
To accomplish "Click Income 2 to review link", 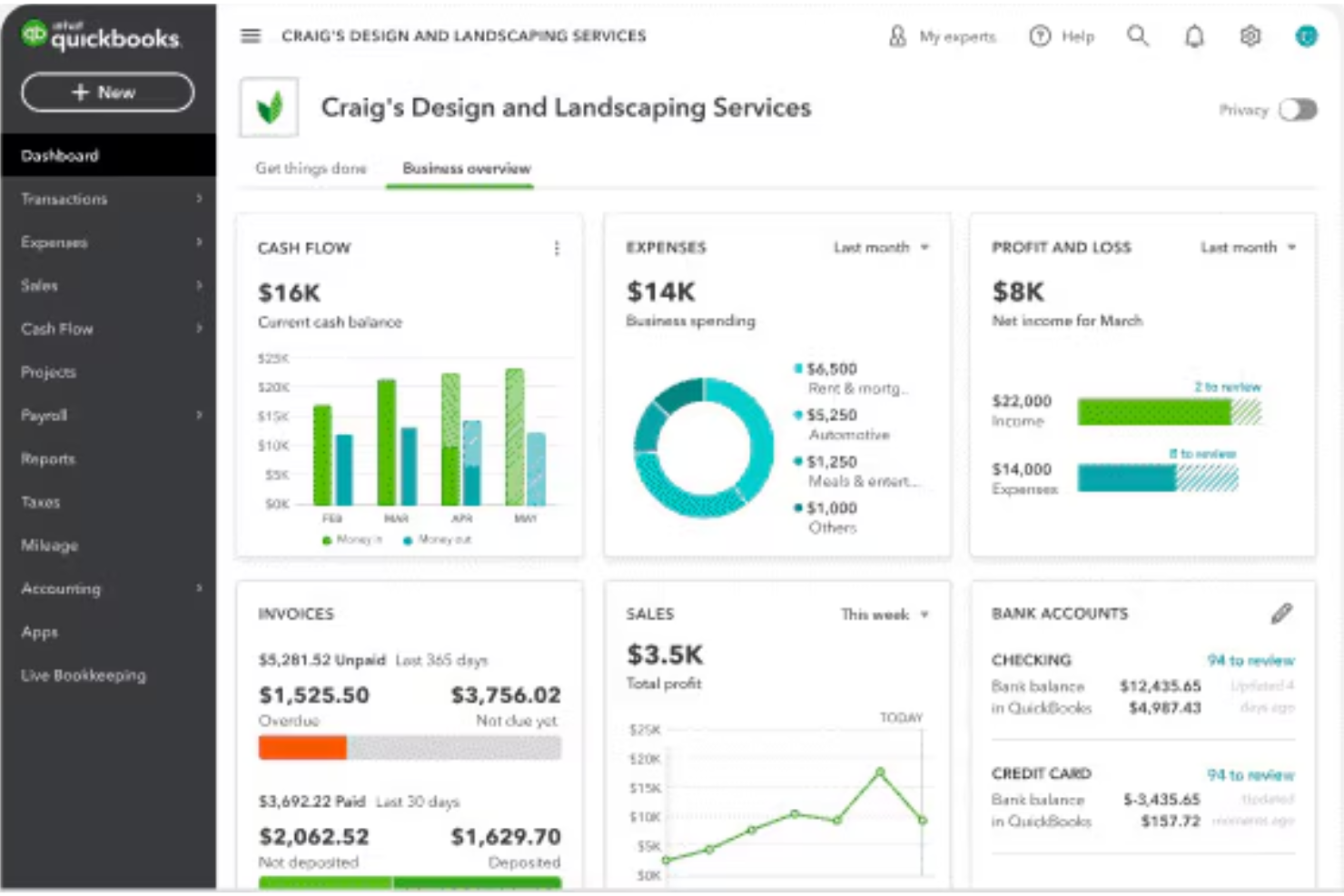I will coord(1228,387).
